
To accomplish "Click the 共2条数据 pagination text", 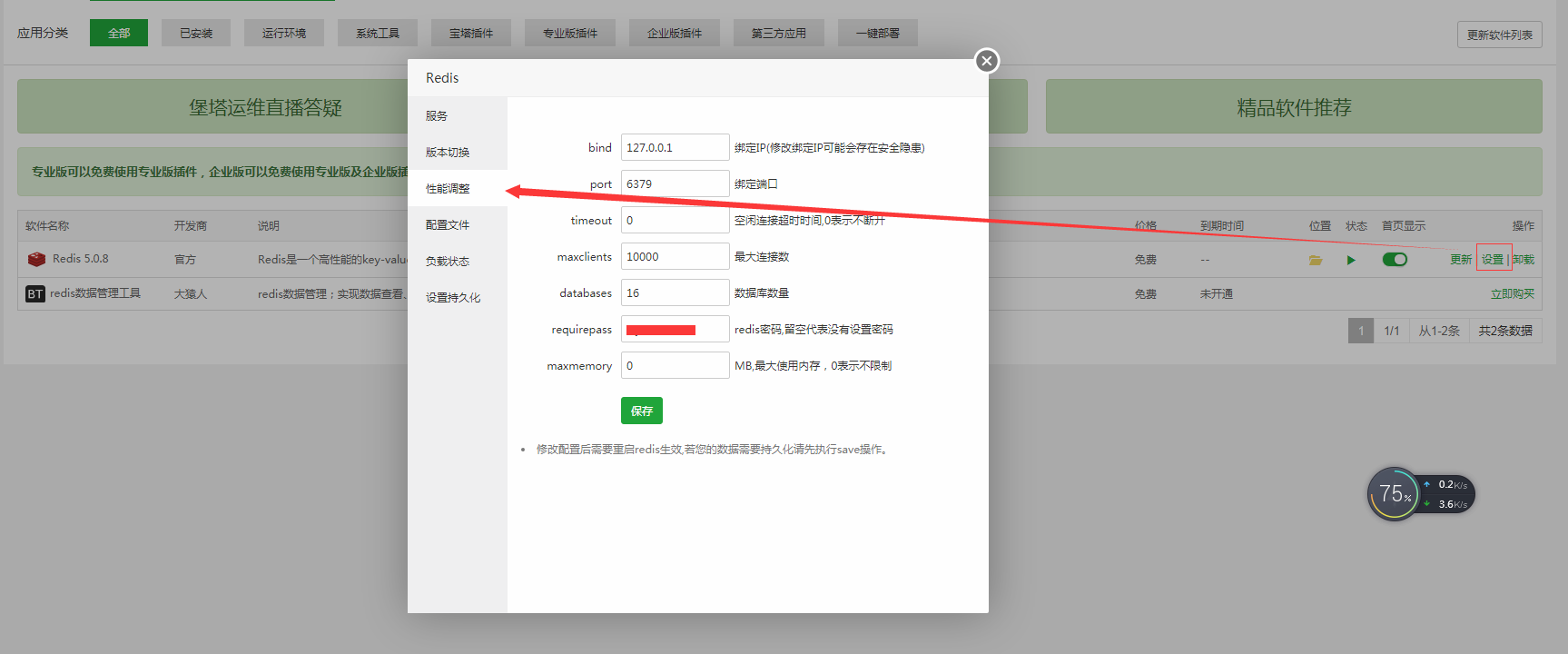I will point(1505,331).
